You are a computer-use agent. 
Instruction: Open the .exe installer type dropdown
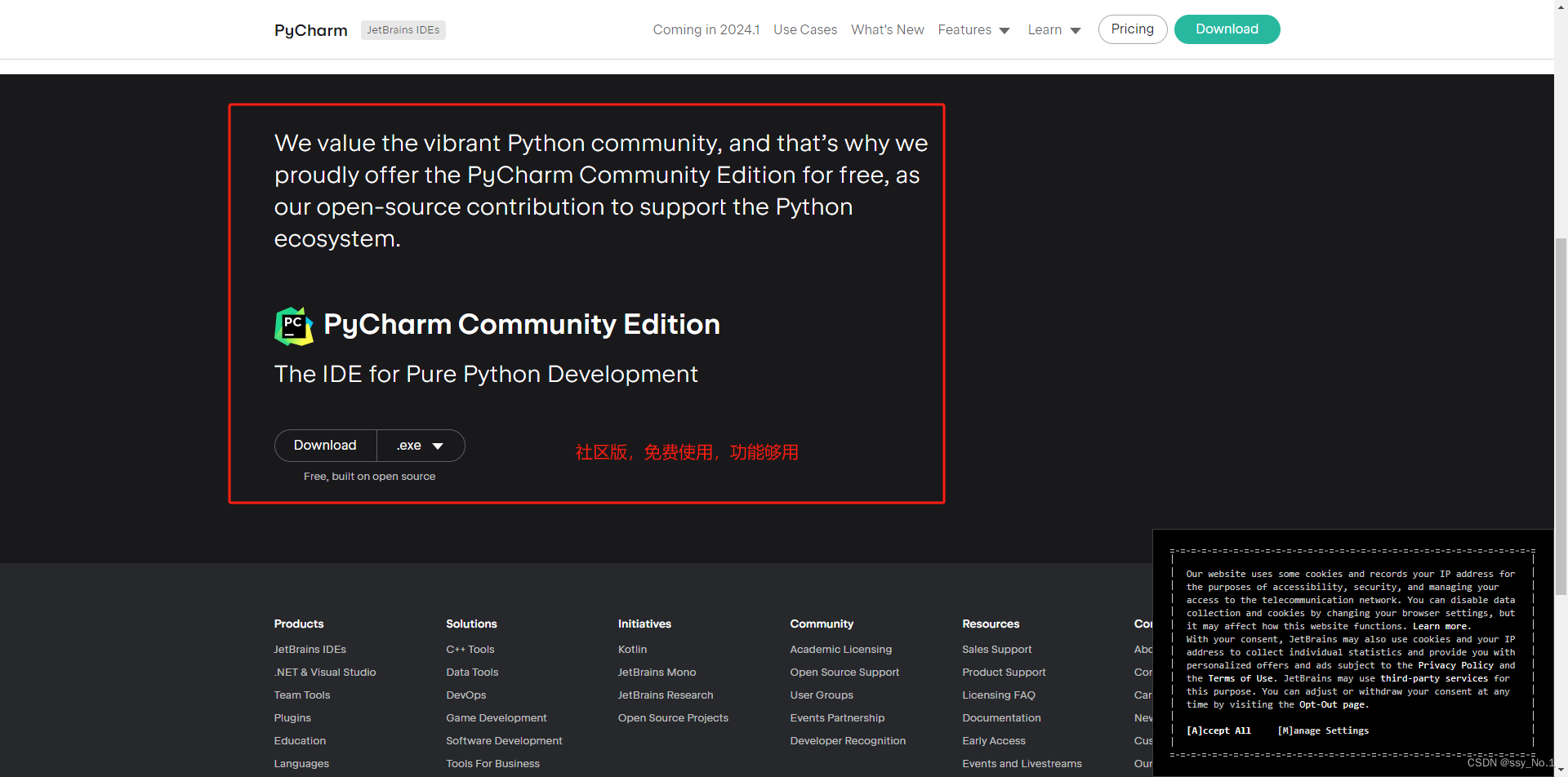pyautogui.click(x=421, y=446)
